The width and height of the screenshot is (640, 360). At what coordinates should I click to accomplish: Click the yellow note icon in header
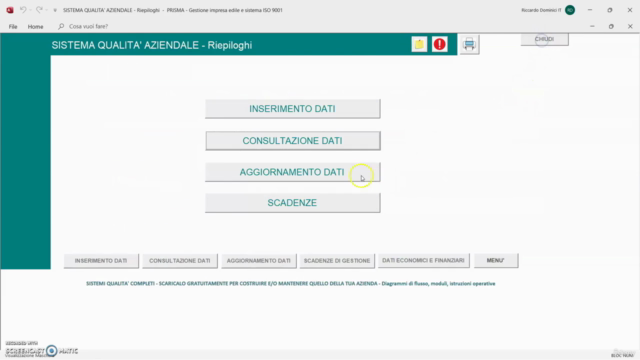(x=419, y=44)
